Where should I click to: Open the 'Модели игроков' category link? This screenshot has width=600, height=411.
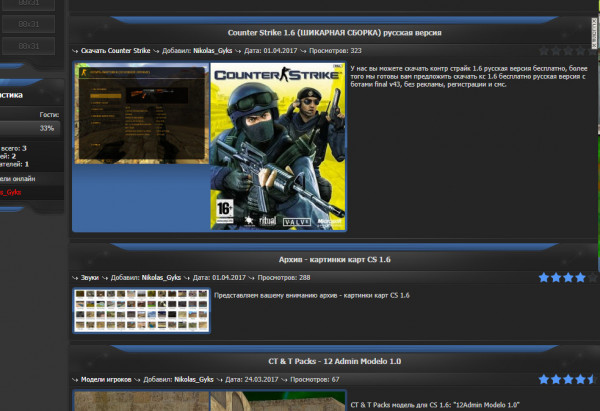pos(106,380)
